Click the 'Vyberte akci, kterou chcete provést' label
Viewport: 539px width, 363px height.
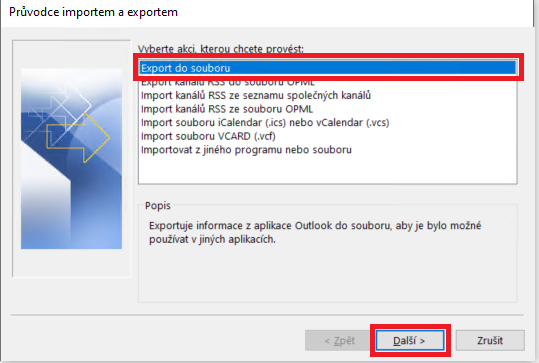coord(221,49)
